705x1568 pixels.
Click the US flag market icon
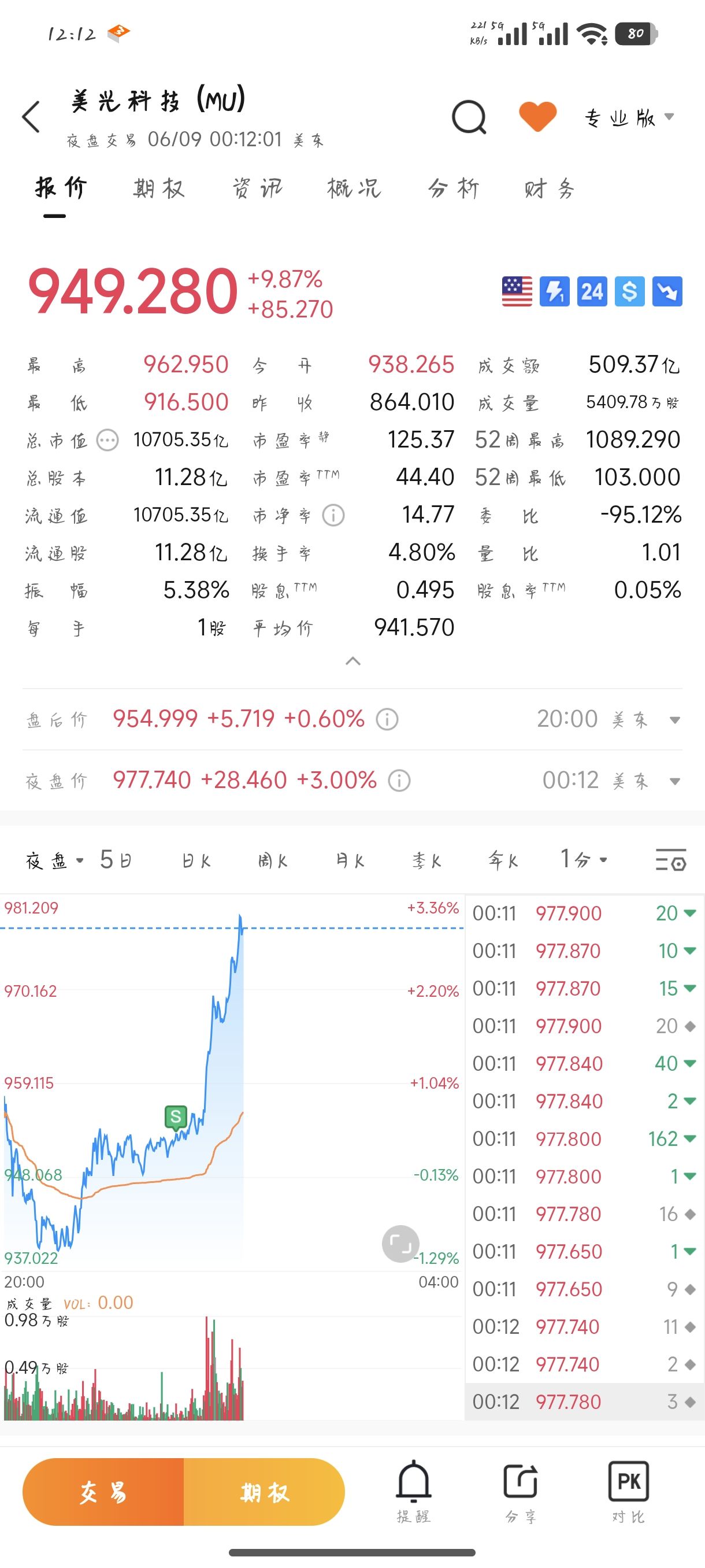click(x=517, y=291)
